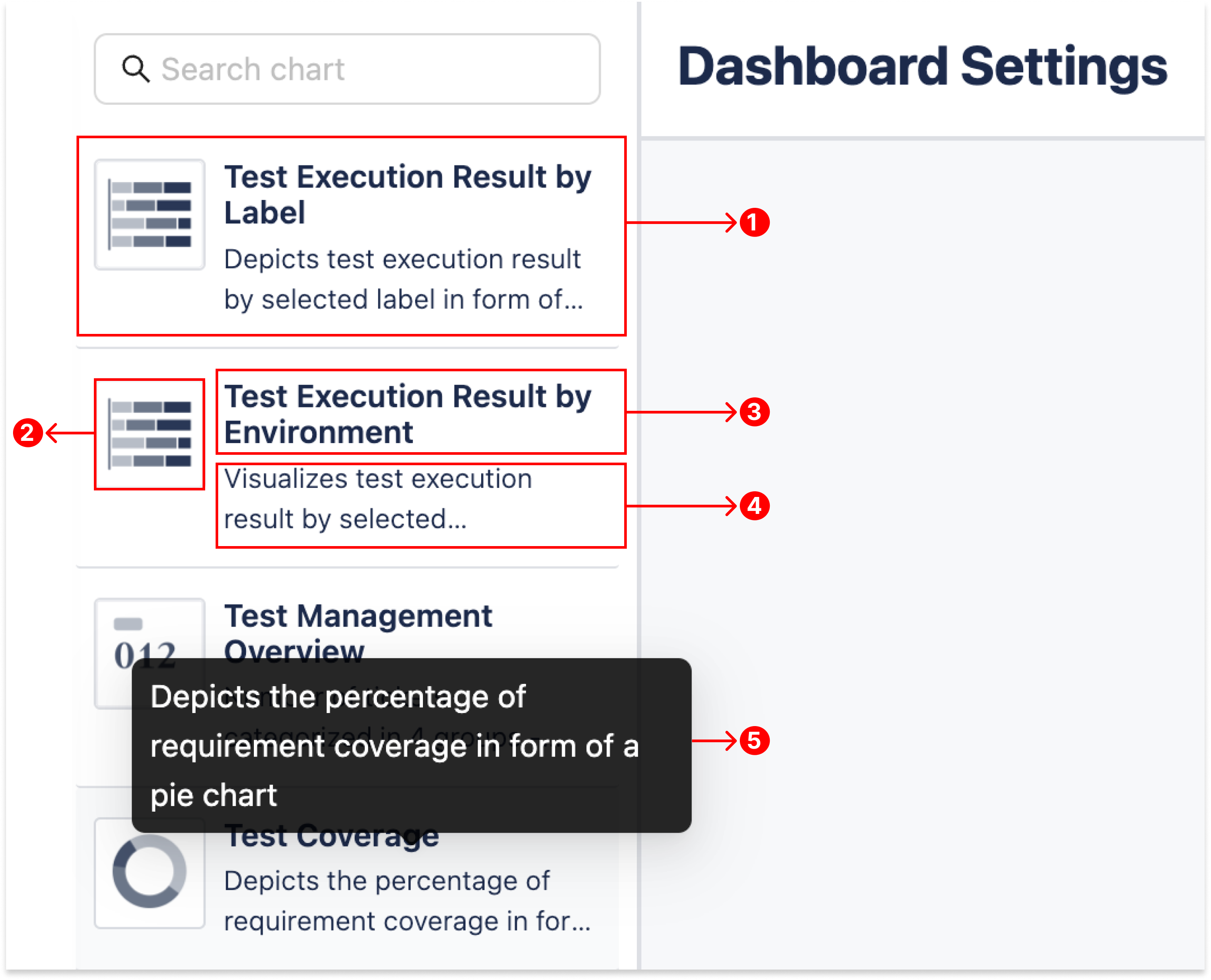Click the red annotation marker number 5
Screen dimensions: 1211x980
755,740
